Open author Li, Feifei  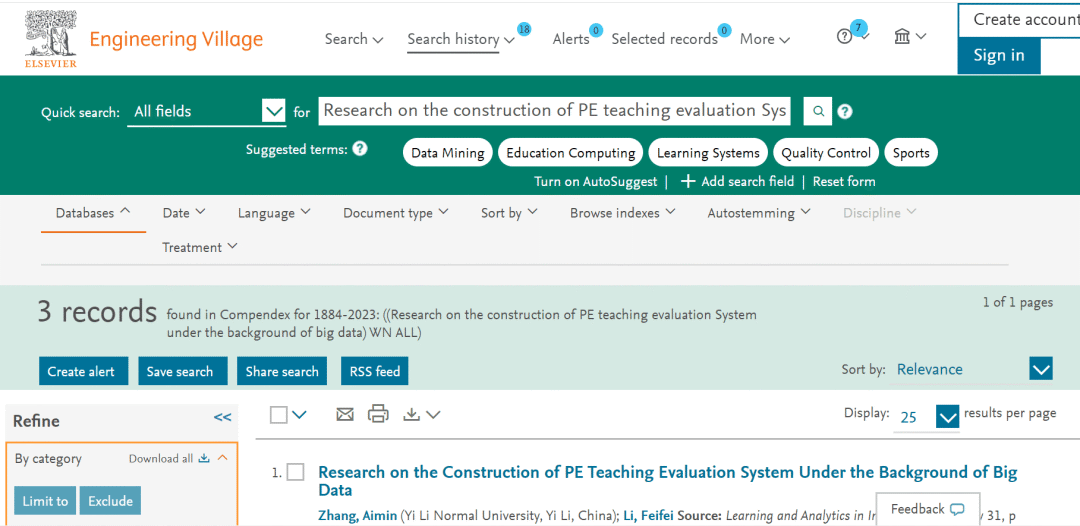pos(649,516)
